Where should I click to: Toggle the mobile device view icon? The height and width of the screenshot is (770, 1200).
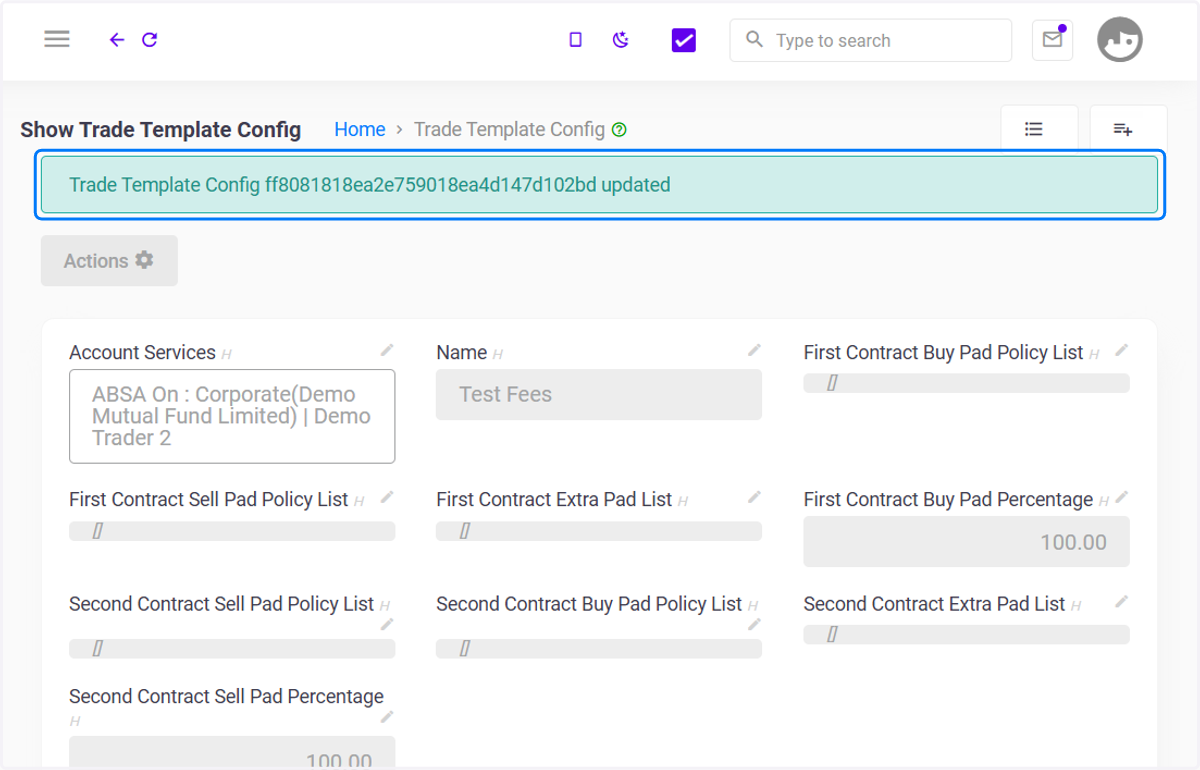tap(575, 40)
